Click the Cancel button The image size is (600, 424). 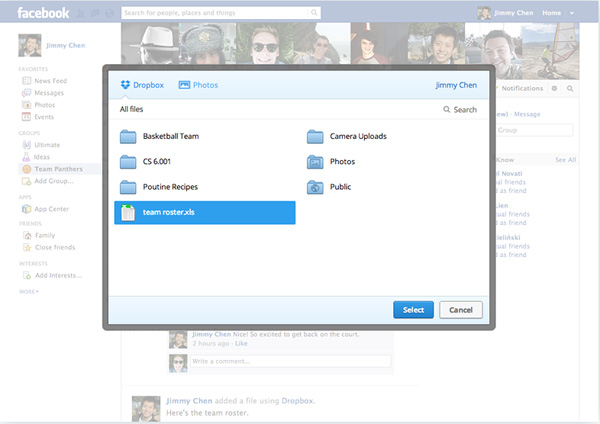tap(461, 310)
